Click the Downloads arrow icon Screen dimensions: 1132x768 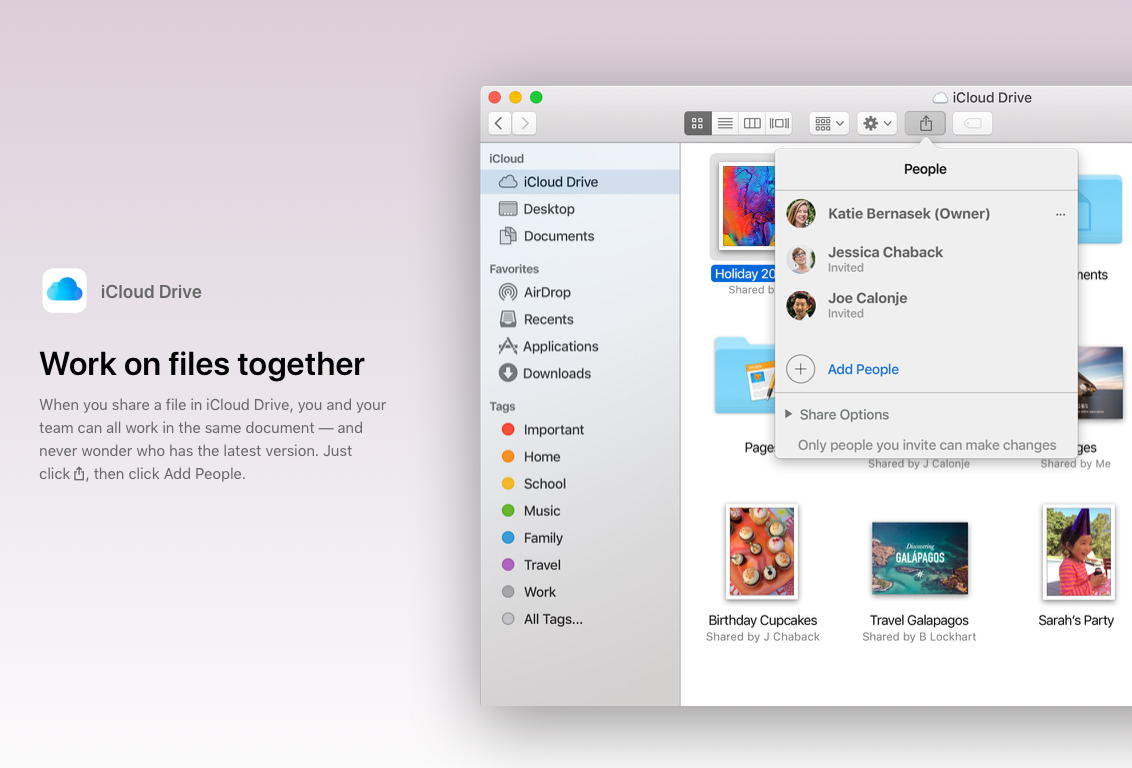pos(508,373)
